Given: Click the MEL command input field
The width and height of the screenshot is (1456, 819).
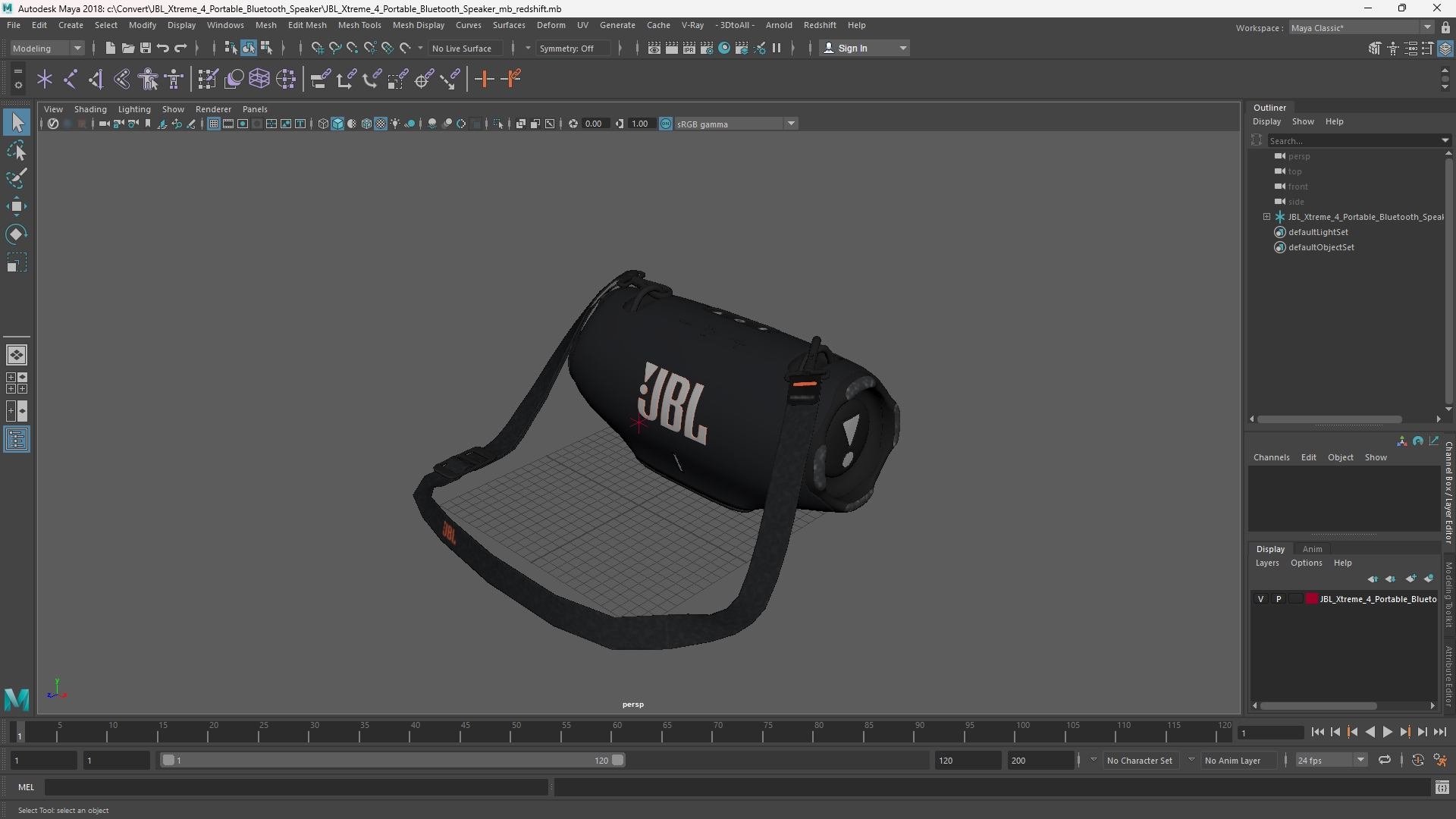Looking at the screenshot, I should pyautogui.click(x=296, y=787).
